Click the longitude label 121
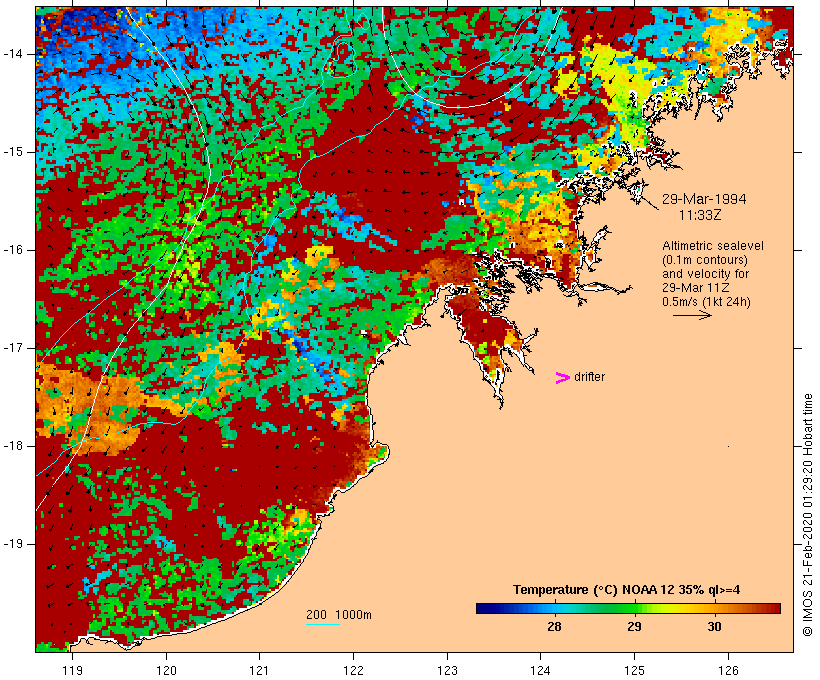This screenshot has width=820, height=680. 259,671
